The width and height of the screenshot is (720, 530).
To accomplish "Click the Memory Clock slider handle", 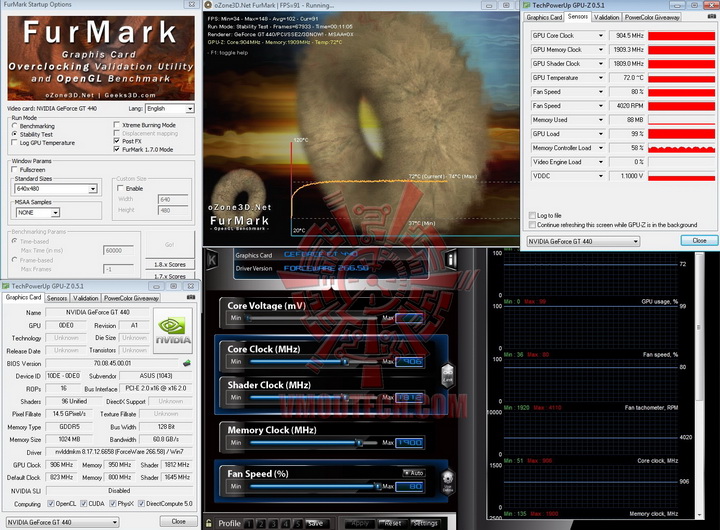I will click(360, 443).
